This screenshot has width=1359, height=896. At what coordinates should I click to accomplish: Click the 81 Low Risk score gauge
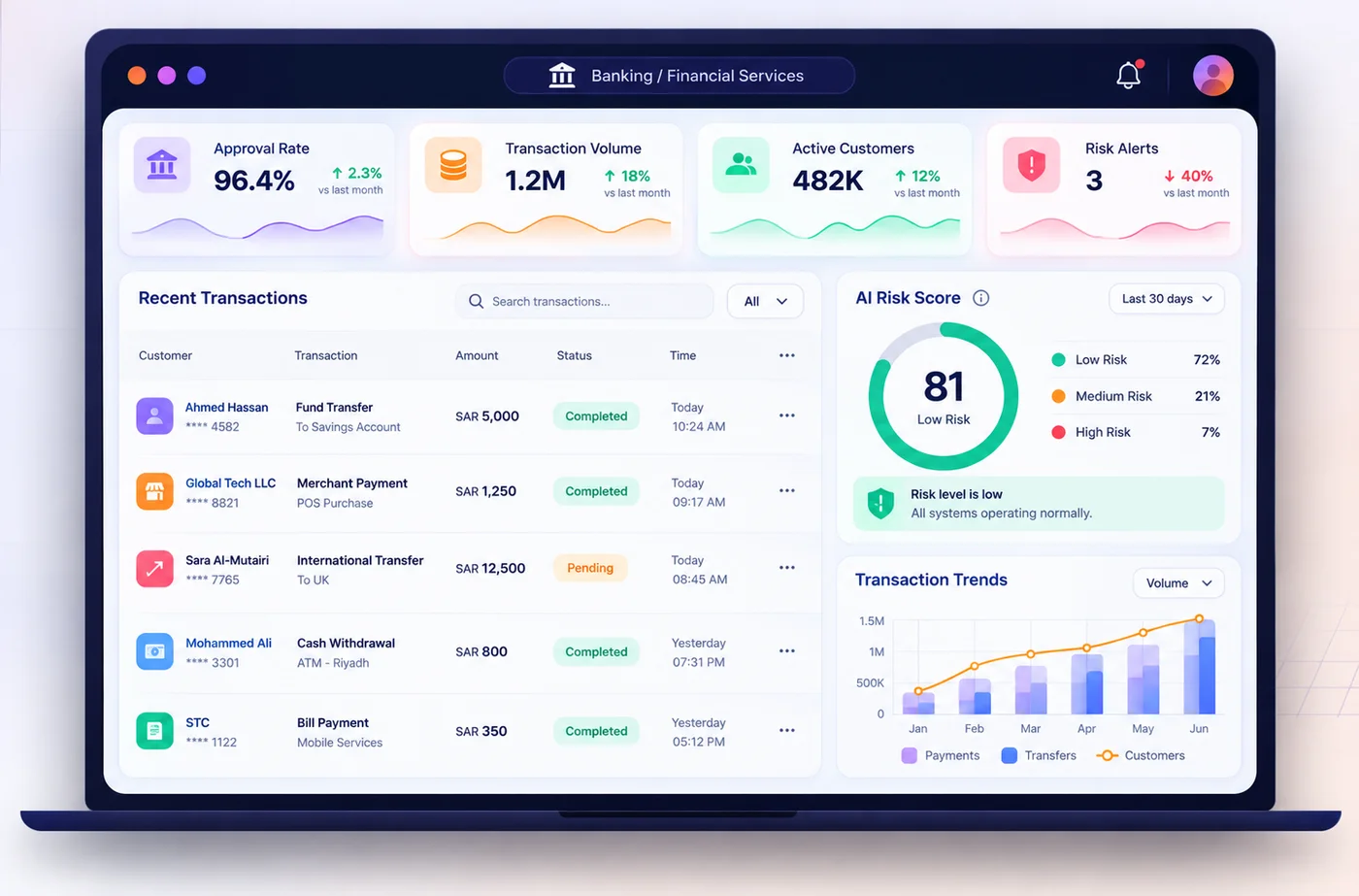[944, 396]
